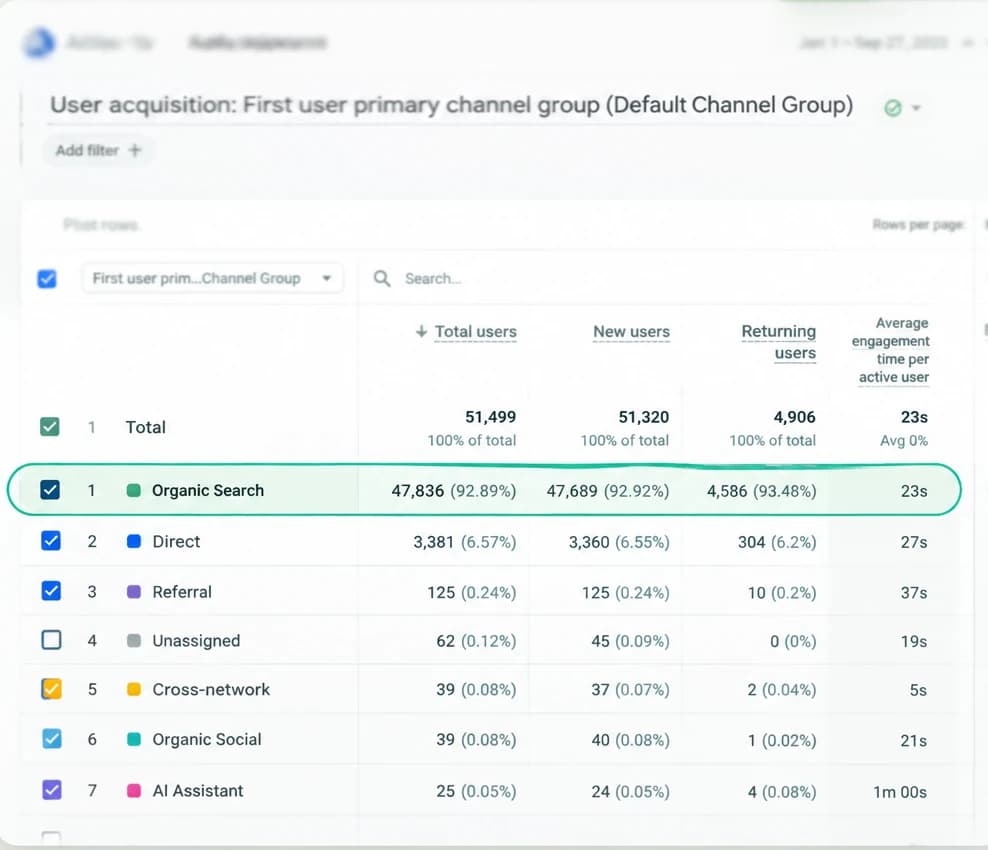Click the 37s engagement time cell
The height and width of the screenshot is (850, 988).
[x=914, y=593]
